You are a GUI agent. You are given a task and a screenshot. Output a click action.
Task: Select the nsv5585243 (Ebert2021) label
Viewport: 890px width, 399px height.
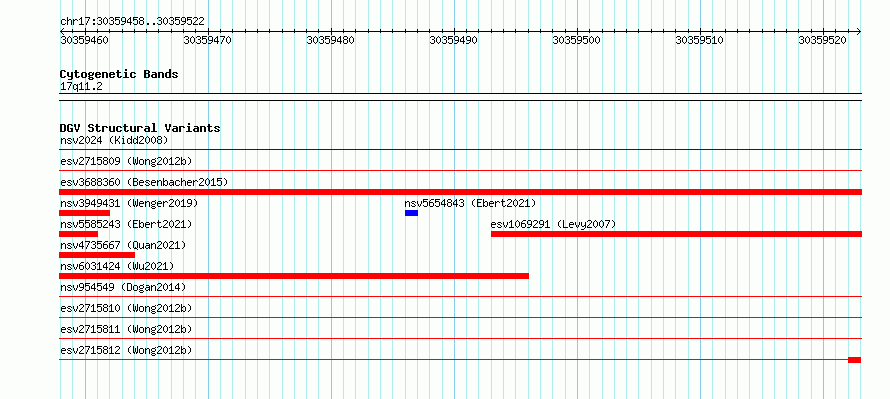tap(126, 224)
